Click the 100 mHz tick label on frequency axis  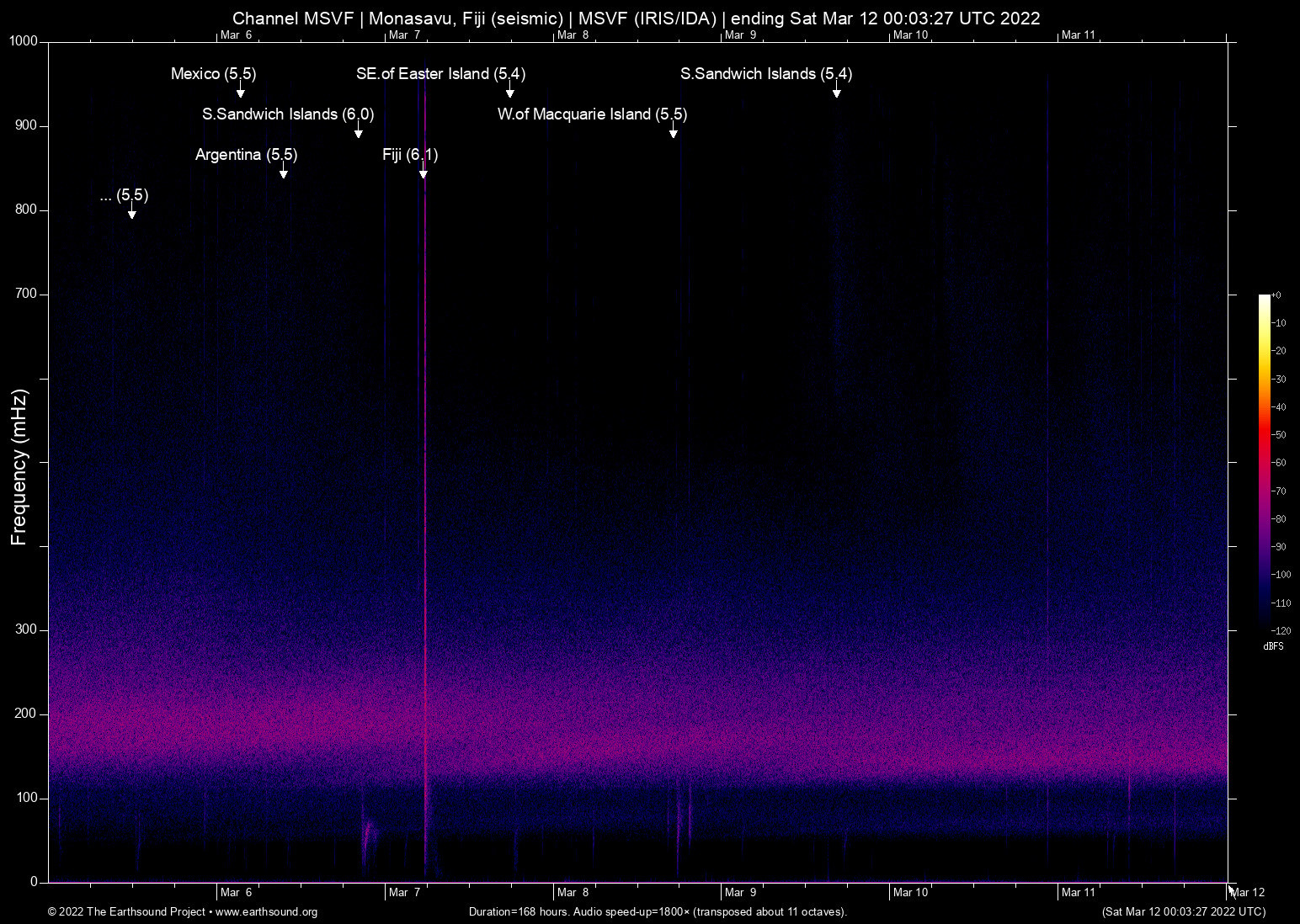click(27, 798)
